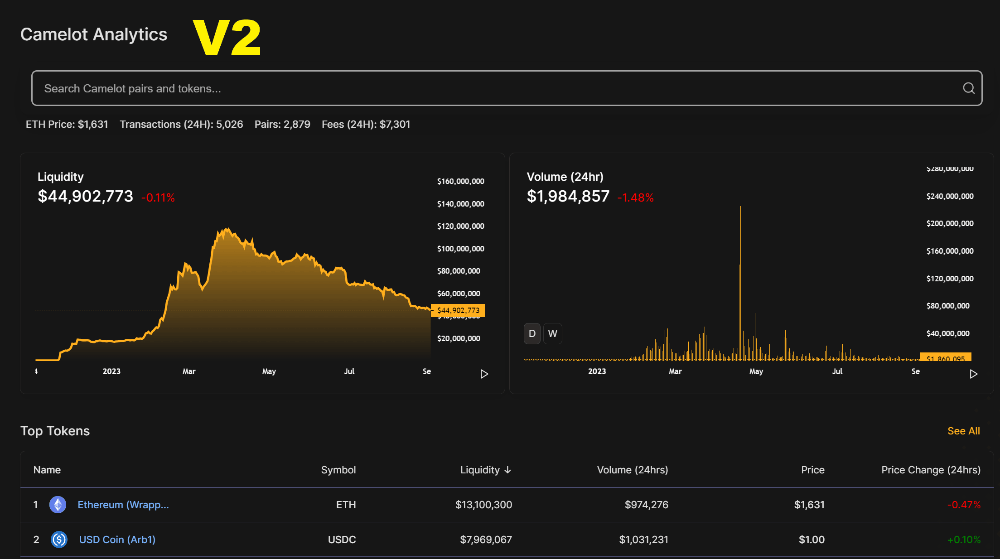Sort tokens by Price column header
1000x559 pixels.
[x=812, y=470]
